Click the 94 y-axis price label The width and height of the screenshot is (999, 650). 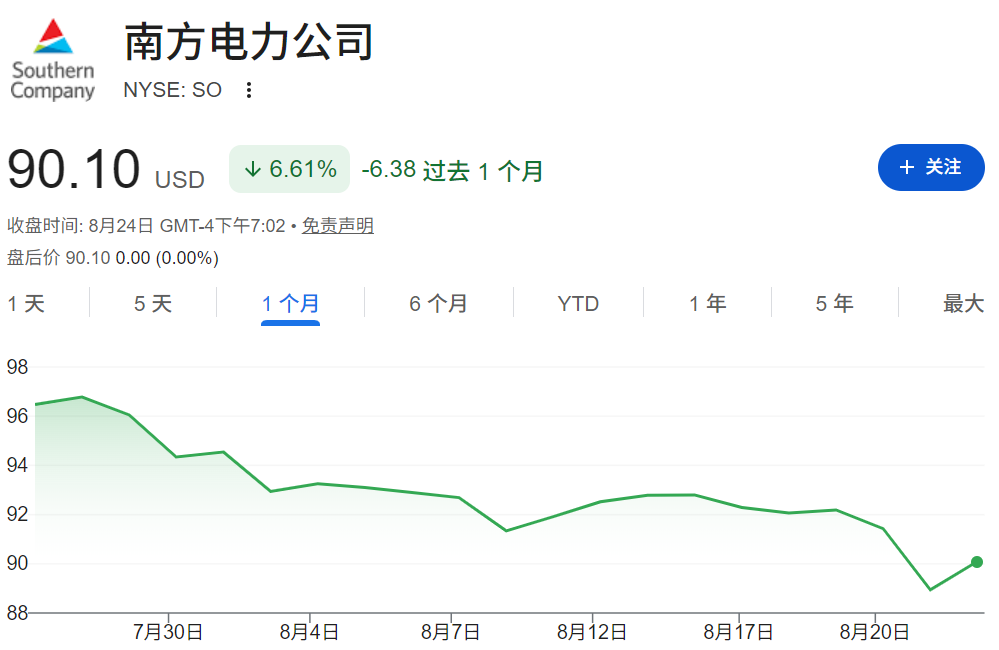pyautogui.click(x=17, y=465)
